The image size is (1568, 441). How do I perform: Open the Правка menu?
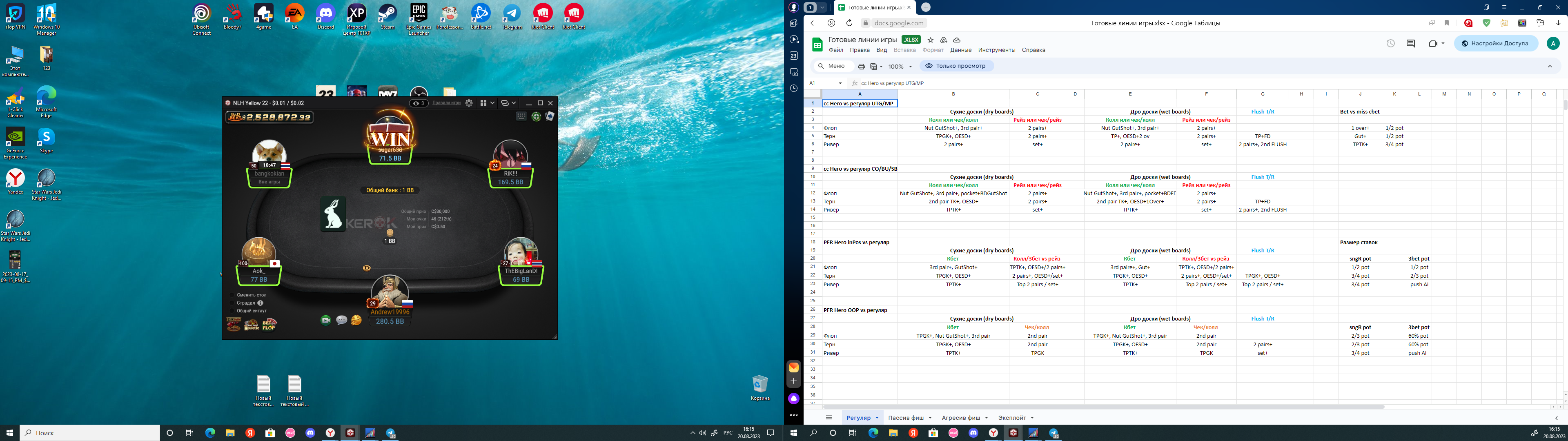tap(860, 50)
